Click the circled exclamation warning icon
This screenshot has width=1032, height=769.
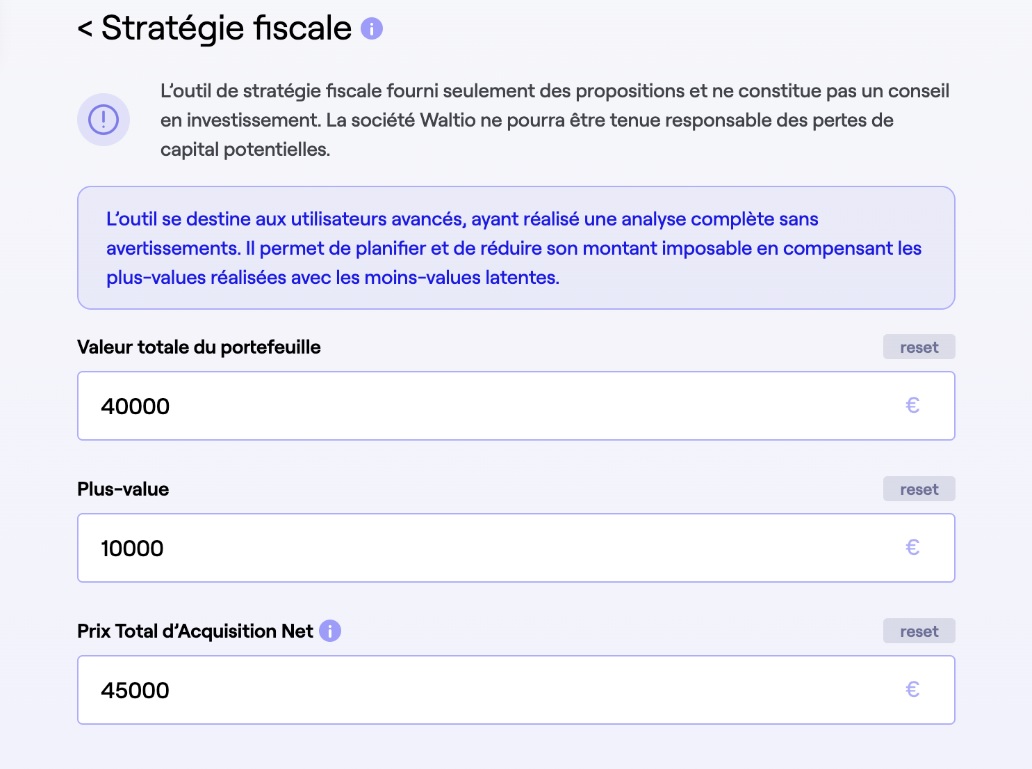[103, 119]
